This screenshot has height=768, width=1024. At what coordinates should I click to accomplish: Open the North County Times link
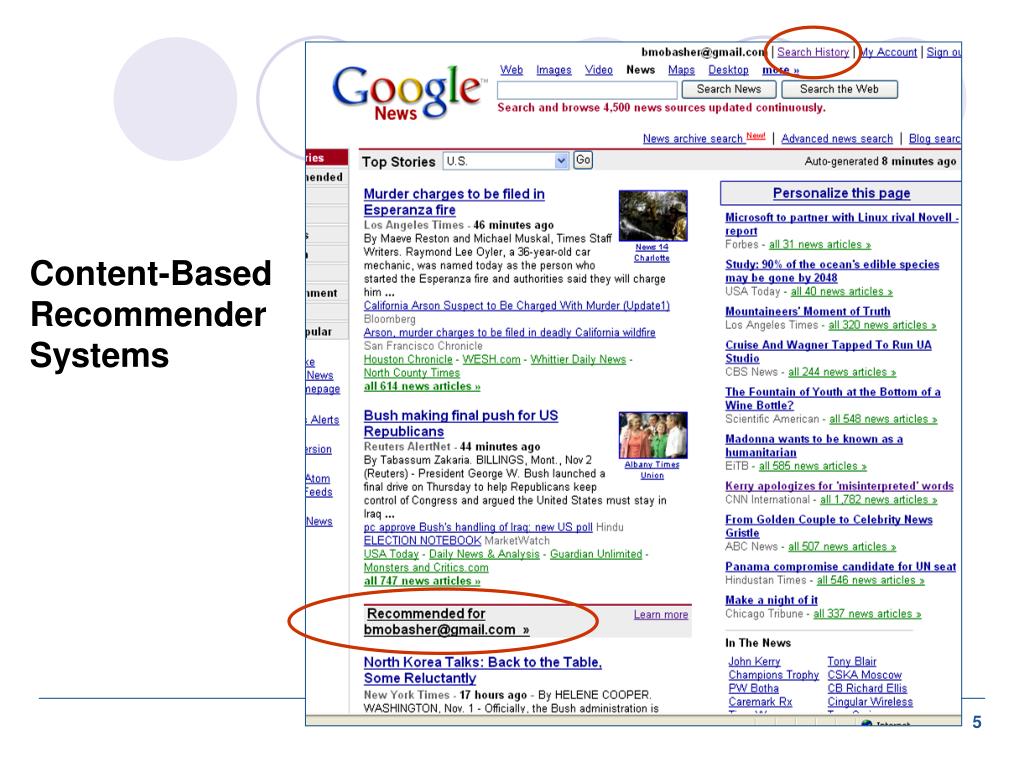[411, 372]
